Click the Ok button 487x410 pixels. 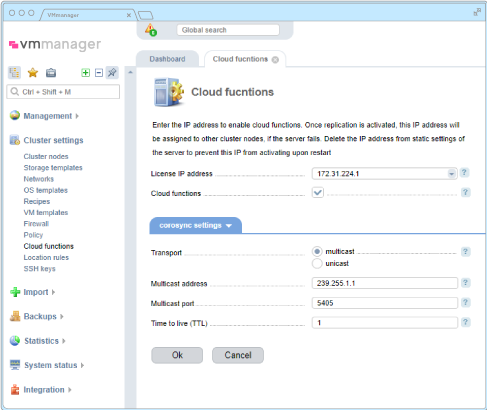pyautogui.click(x=177, y=355)
